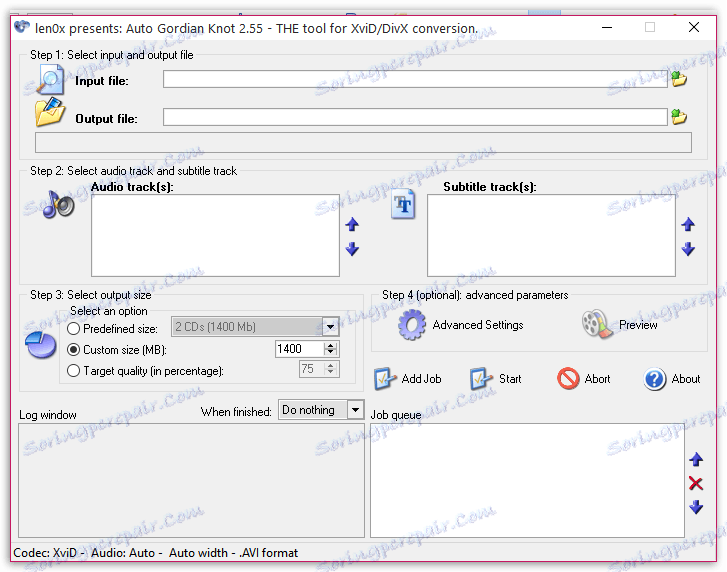Move job down in queue
Image resolution: width=727 pixels, height=572 pixels.
tap(696, 507)
